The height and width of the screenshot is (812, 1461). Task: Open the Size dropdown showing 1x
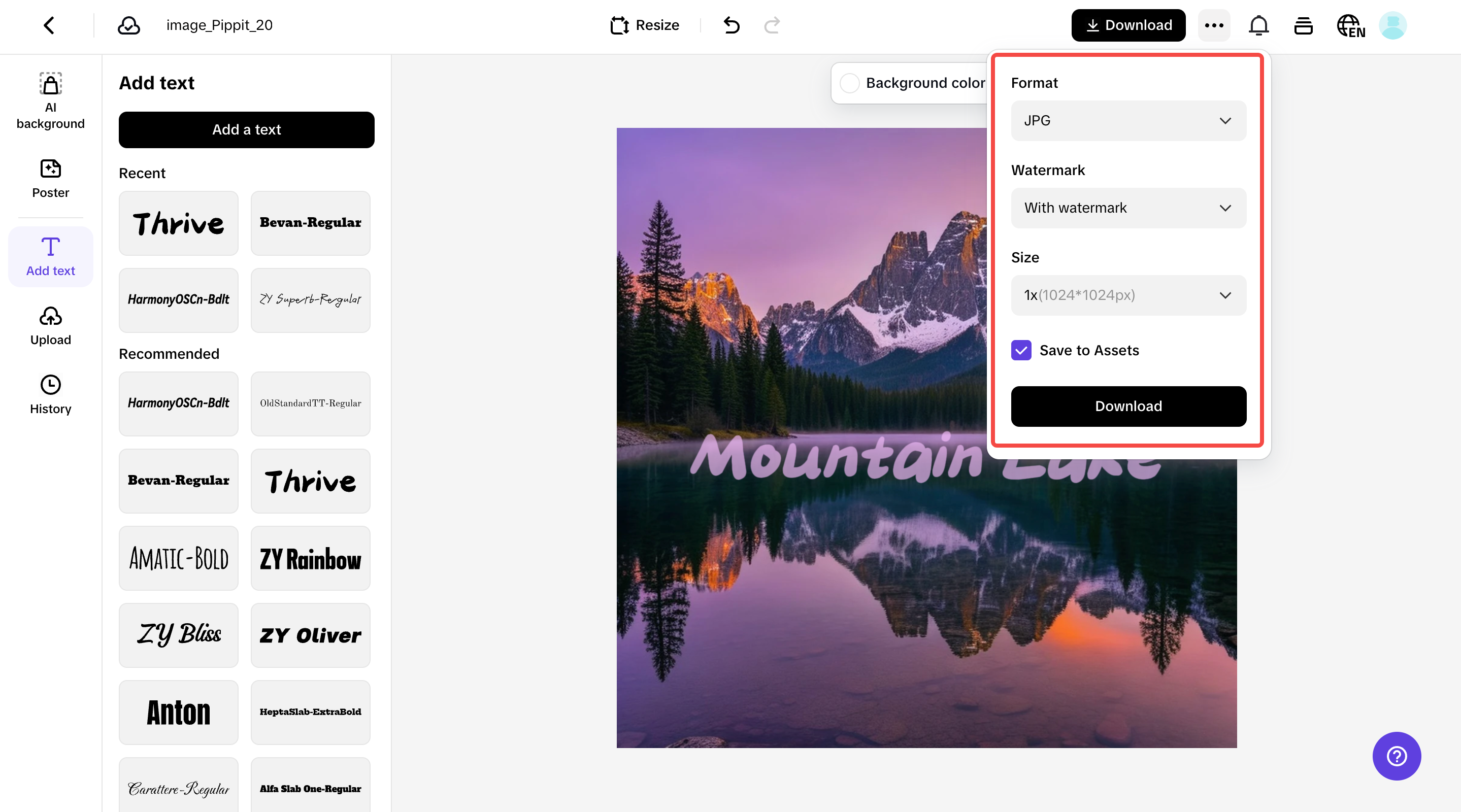click(x=1127, y=295)
